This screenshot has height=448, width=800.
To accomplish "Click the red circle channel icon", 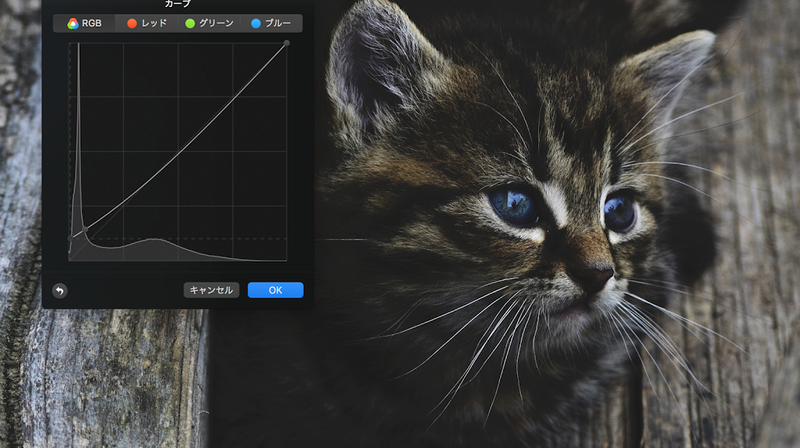I will click(x=132, y=23).
